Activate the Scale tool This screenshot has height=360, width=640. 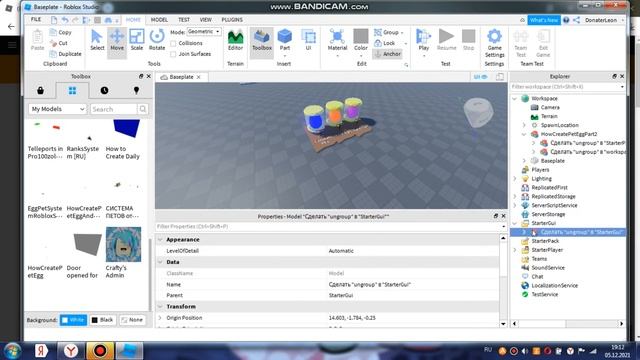click(x=137, y=40)
